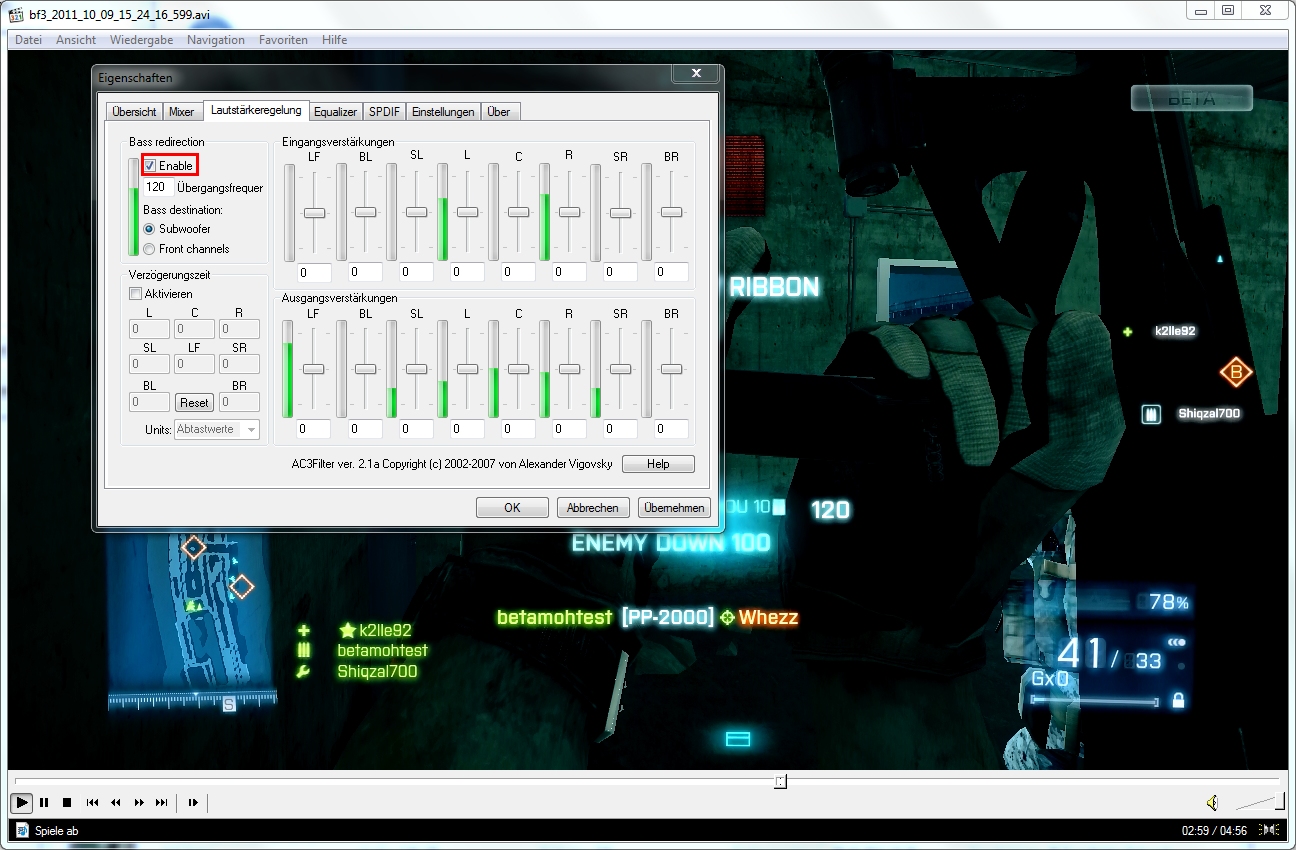The width and height of the screenshot is (1296, 850).
Task: Click the status bar file-type icon
Action: pos(22,830)
